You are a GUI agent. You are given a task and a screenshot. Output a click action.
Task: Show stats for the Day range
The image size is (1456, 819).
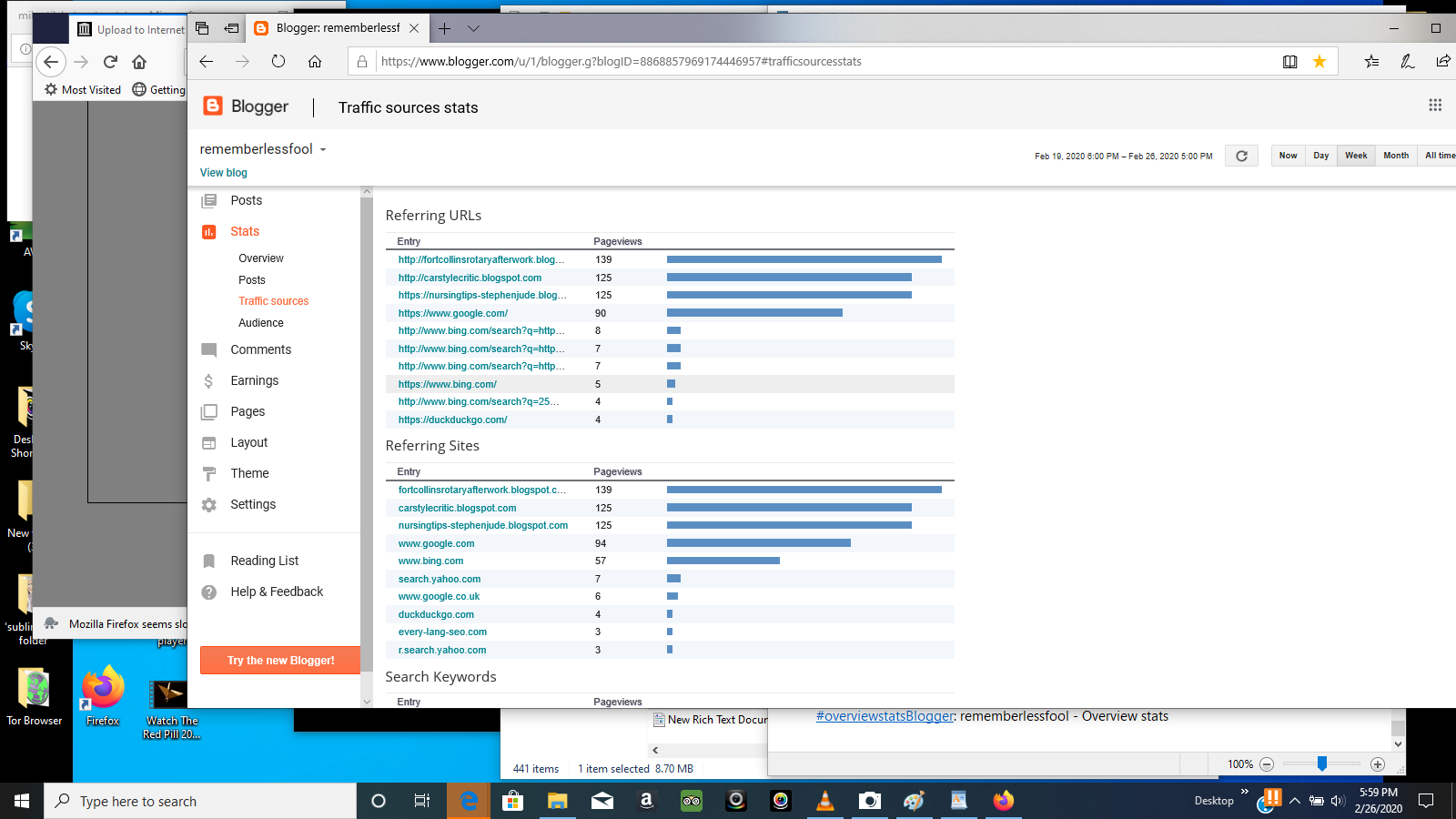1321,156
